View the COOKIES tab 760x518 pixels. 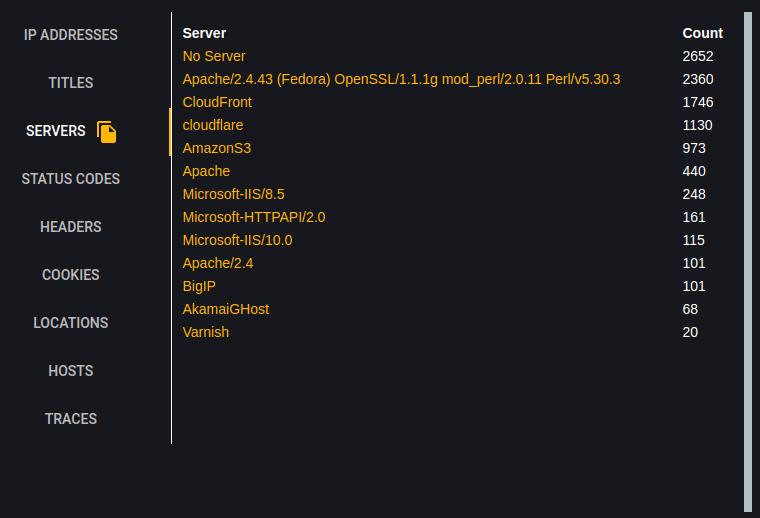71,275
